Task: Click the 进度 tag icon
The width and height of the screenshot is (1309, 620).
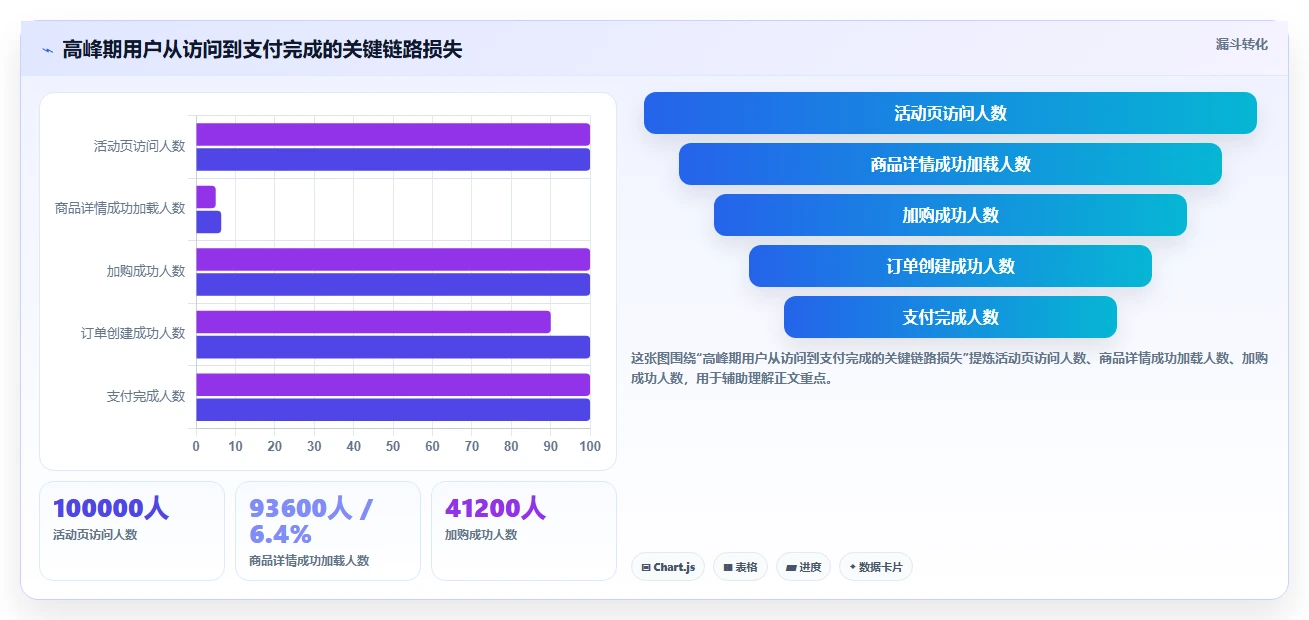Action: tap(791, 567)
